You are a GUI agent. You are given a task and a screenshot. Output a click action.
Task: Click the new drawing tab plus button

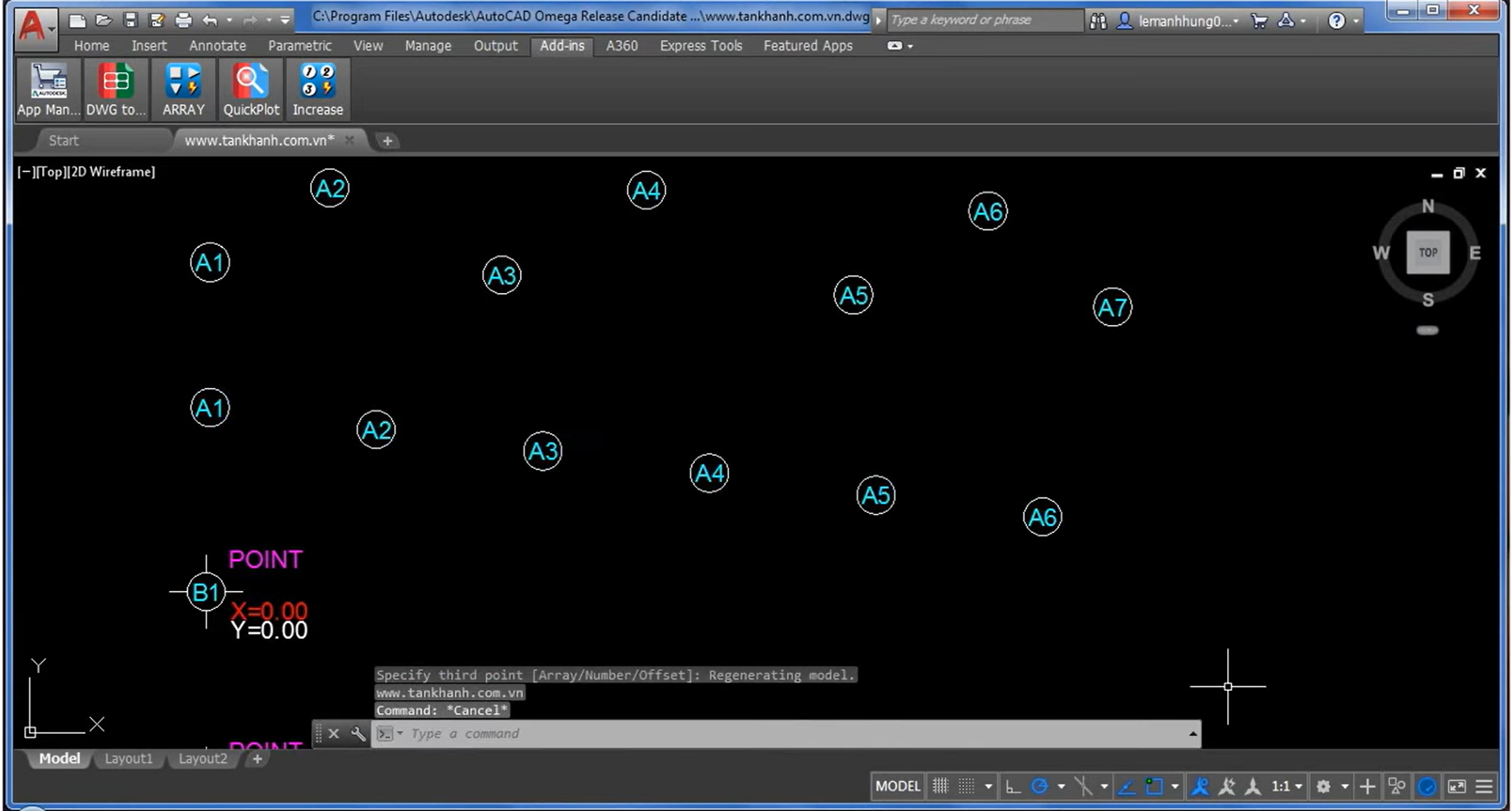pos(387,141)
